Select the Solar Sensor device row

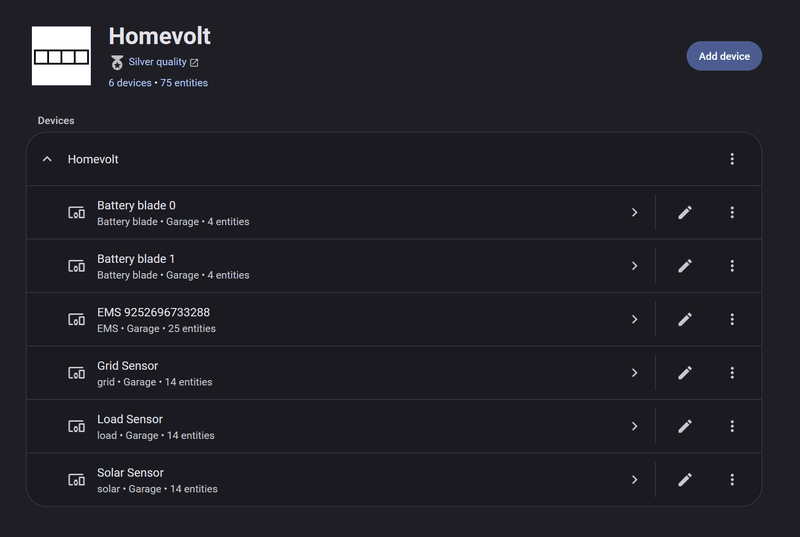tap(341, 479)
